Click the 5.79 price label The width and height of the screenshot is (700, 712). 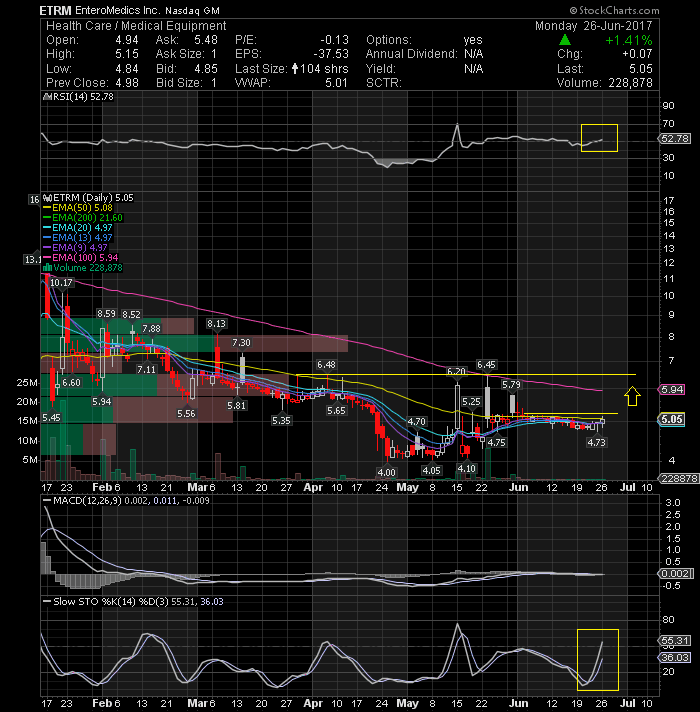click(511, 385)
